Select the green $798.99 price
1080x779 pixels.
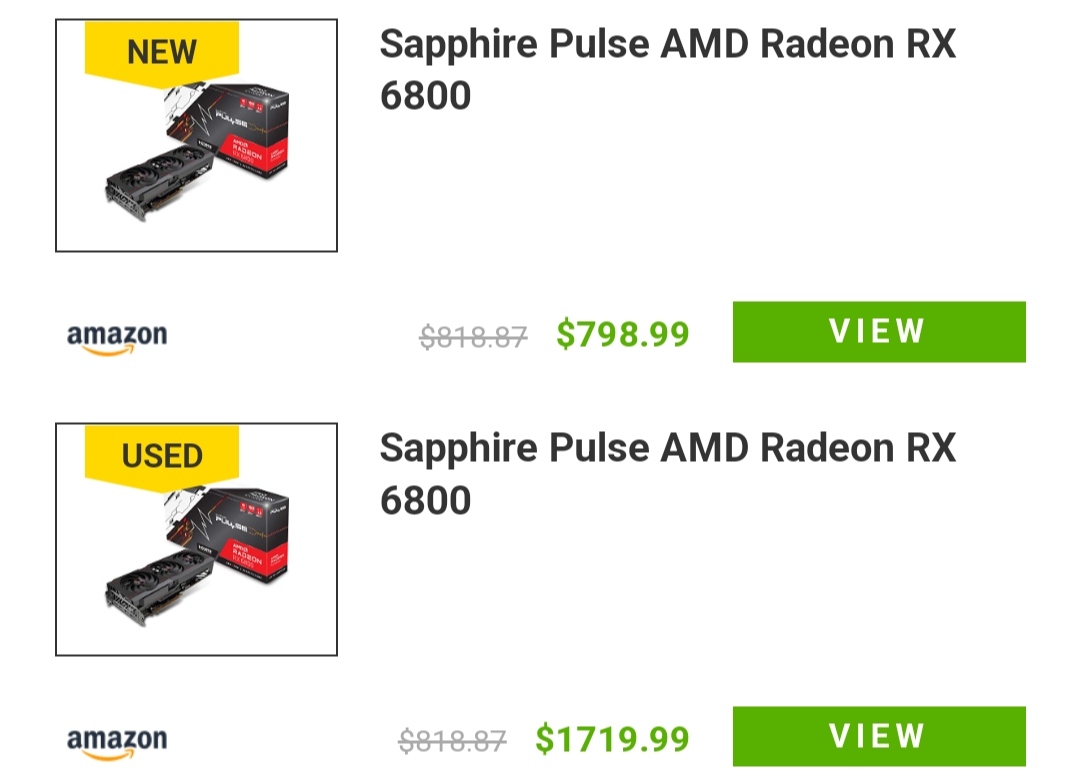pyautogui.click(x=623, y=334)
